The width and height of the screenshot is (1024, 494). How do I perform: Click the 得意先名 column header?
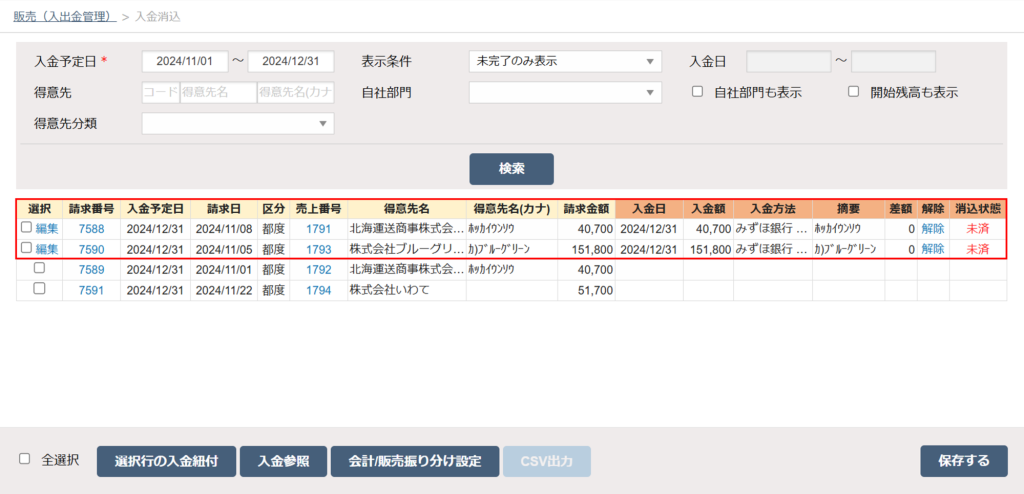pos(407,208)
